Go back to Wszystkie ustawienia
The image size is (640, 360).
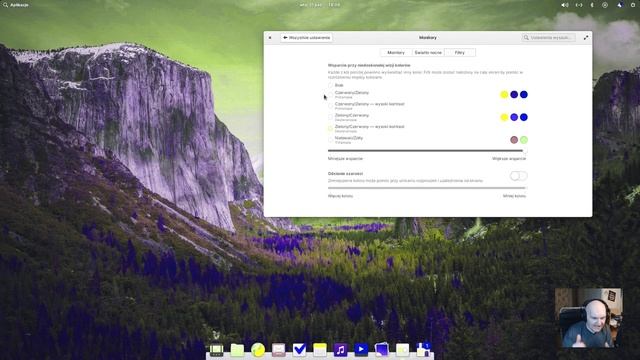point(306,38)
